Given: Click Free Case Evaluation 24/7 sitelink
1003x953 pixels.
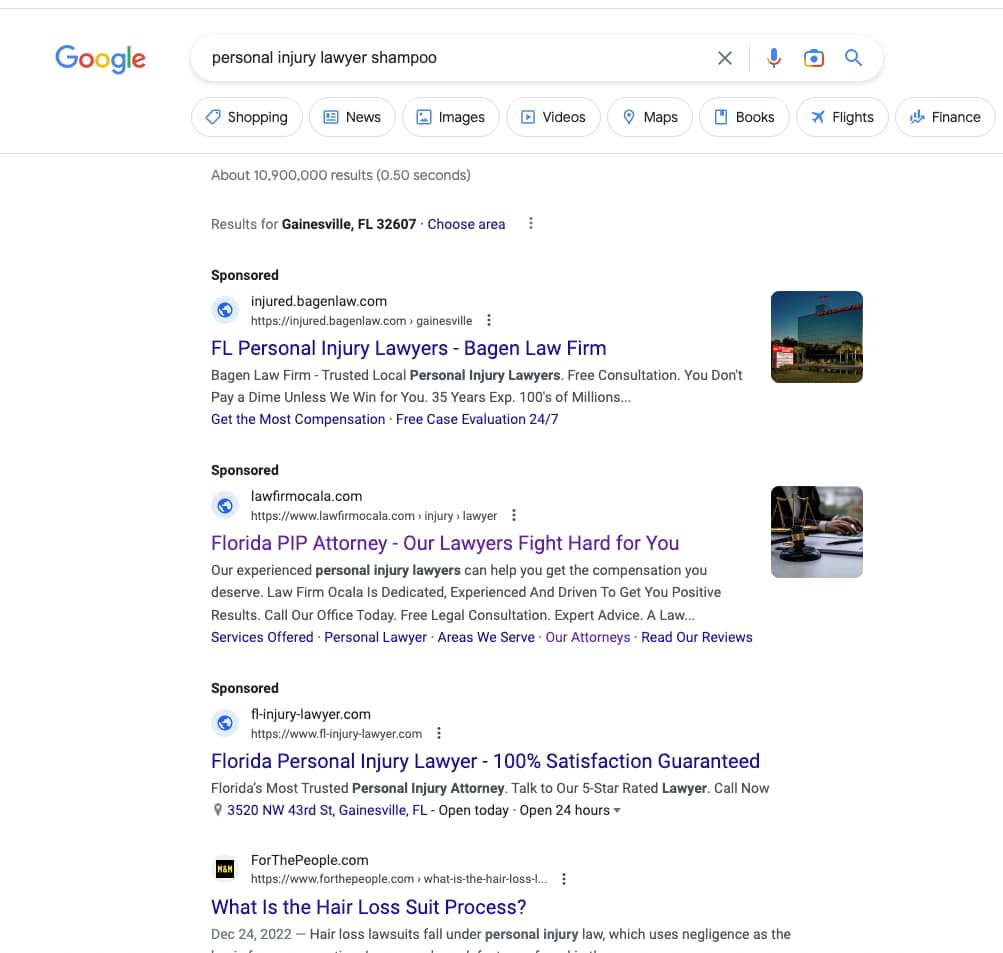Looking at the screenshot, I should click(x=477, y=420).
